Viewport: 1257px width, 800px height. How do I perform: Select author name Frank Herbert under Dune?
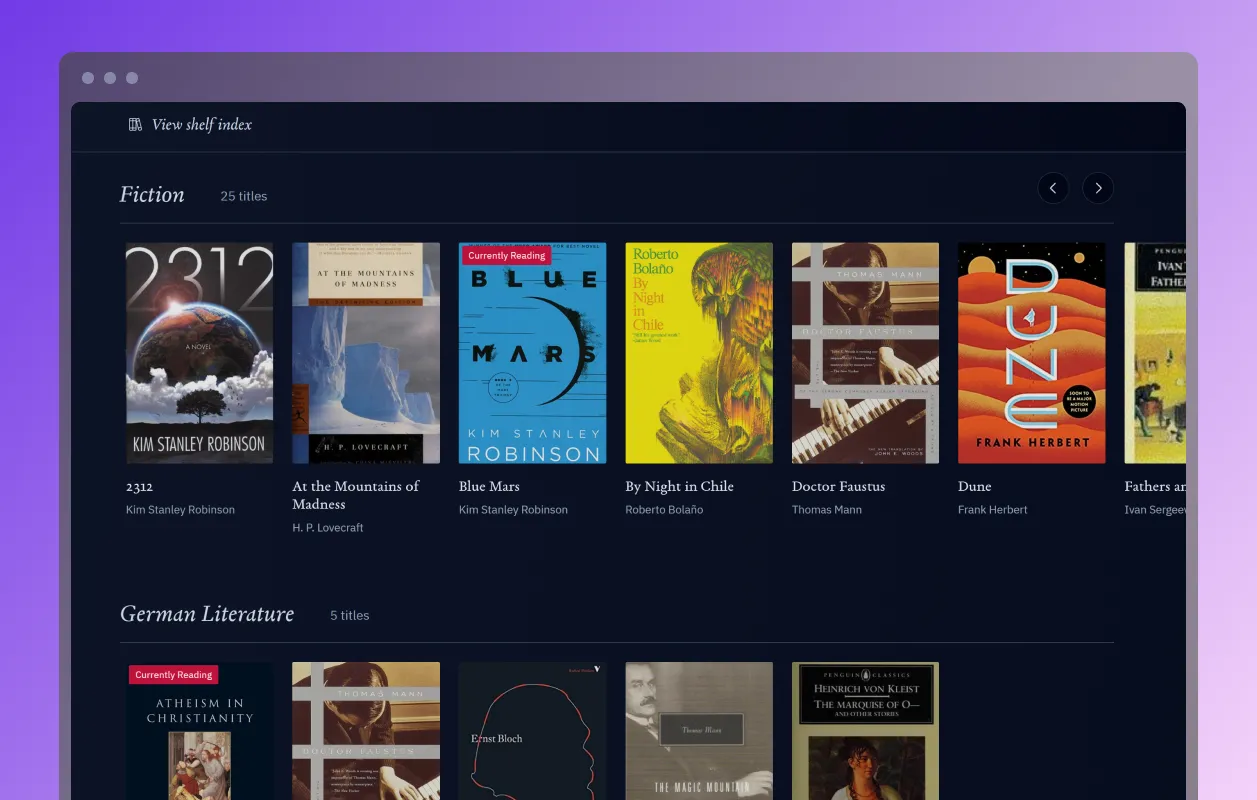[x=992, y=509]
